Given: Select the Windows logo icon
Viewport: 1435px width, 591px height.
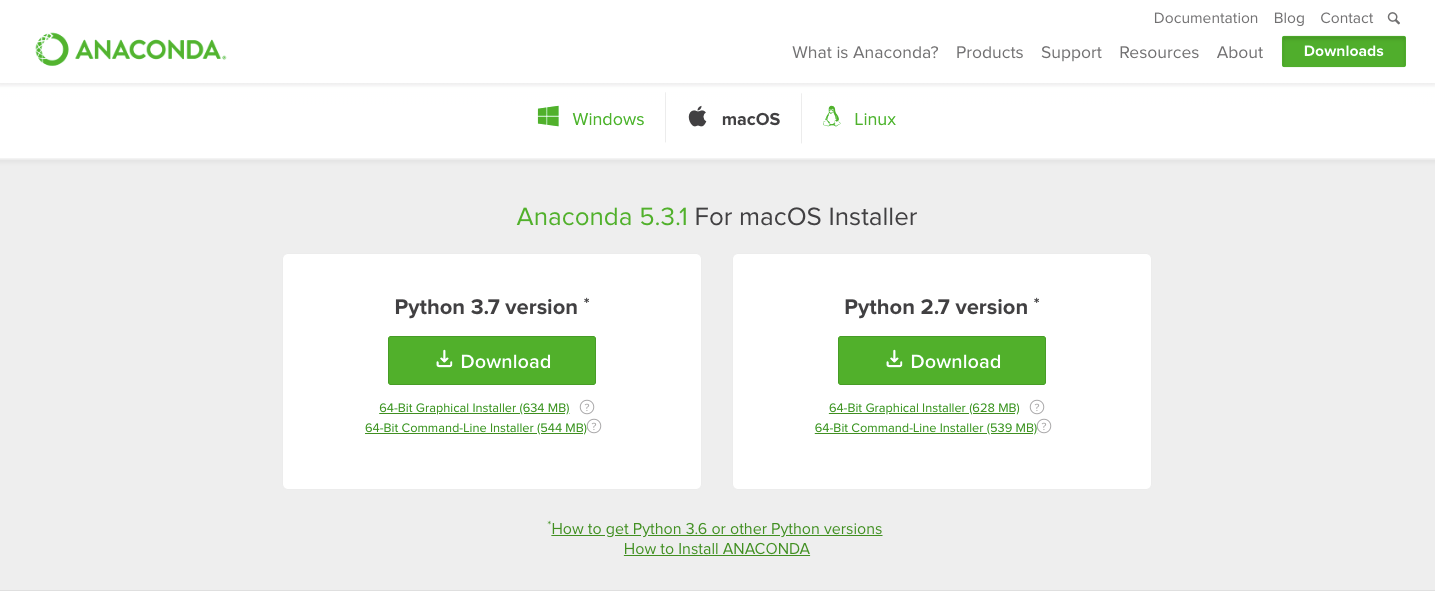Looking at the screenshot, I should [548, 117].
